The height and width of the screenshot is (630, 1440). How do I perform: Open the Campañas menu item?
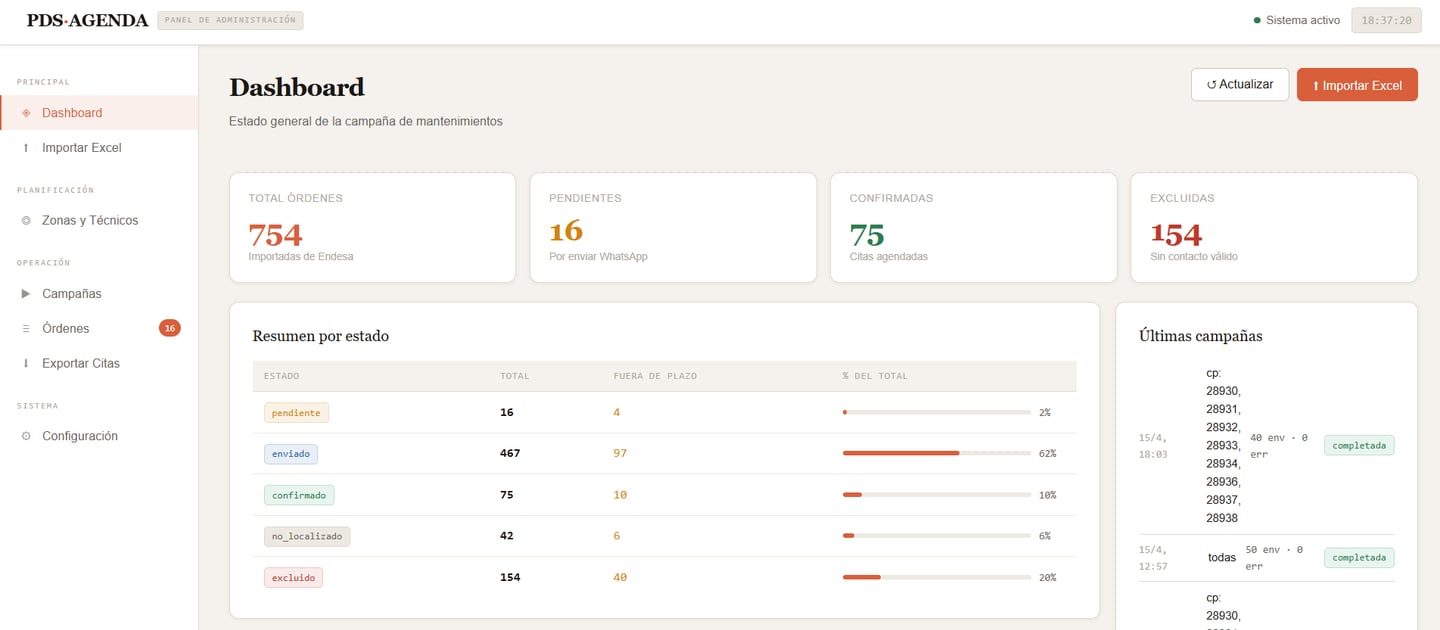(72, 294)
